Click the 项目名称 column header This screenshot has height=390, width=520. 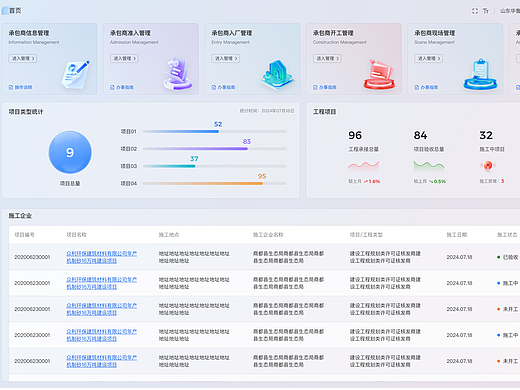tap(77, 235)
